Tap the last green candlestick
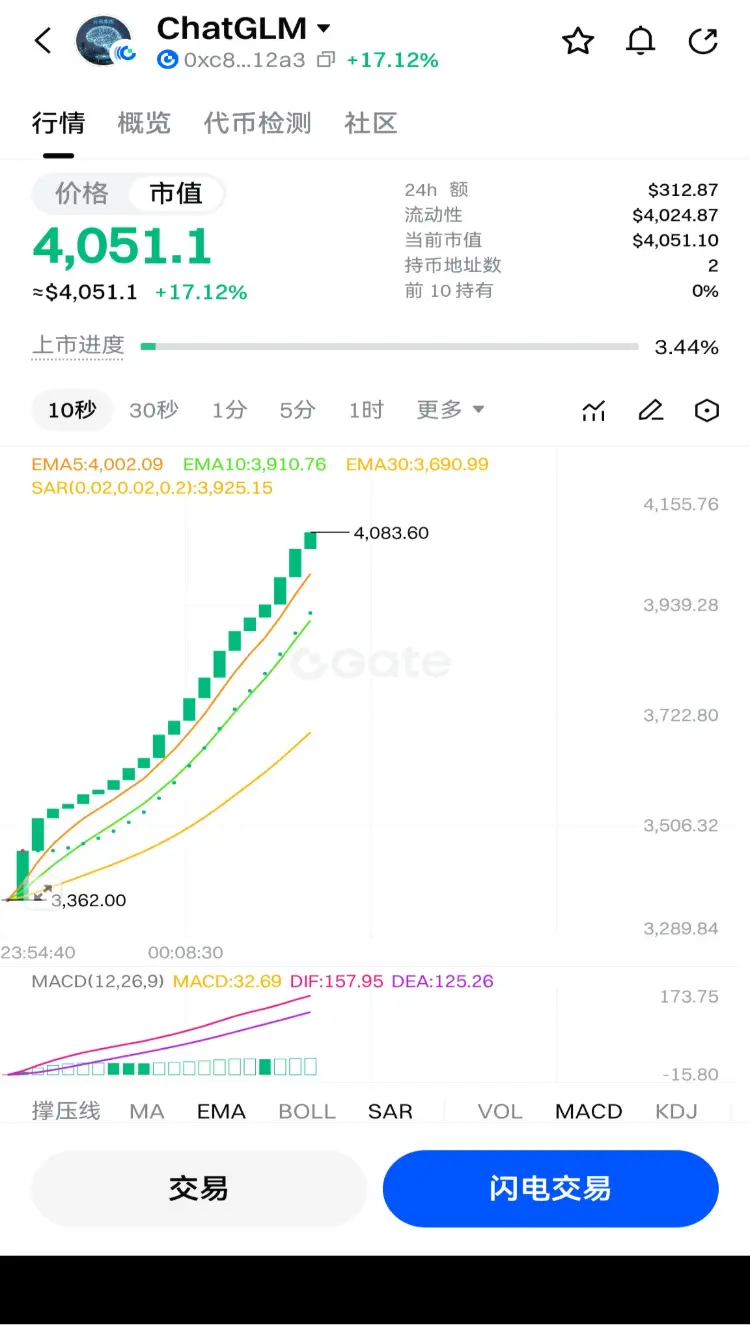The width and height of the screenshot is (750, 1325). point(310,540)
